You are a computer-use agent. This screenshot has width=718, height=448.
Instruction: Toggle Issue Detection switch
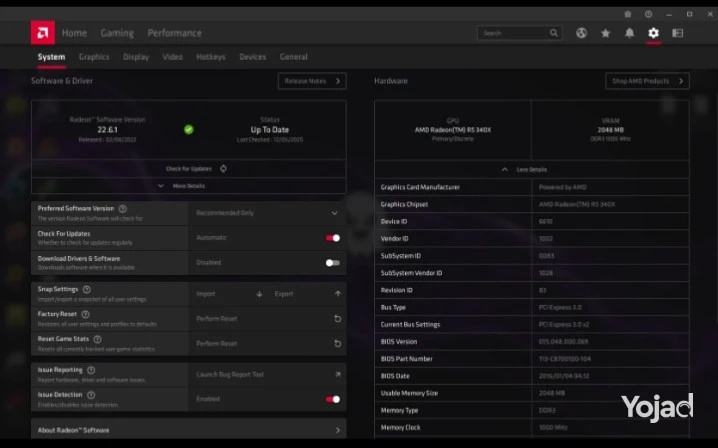click(333, 399)
